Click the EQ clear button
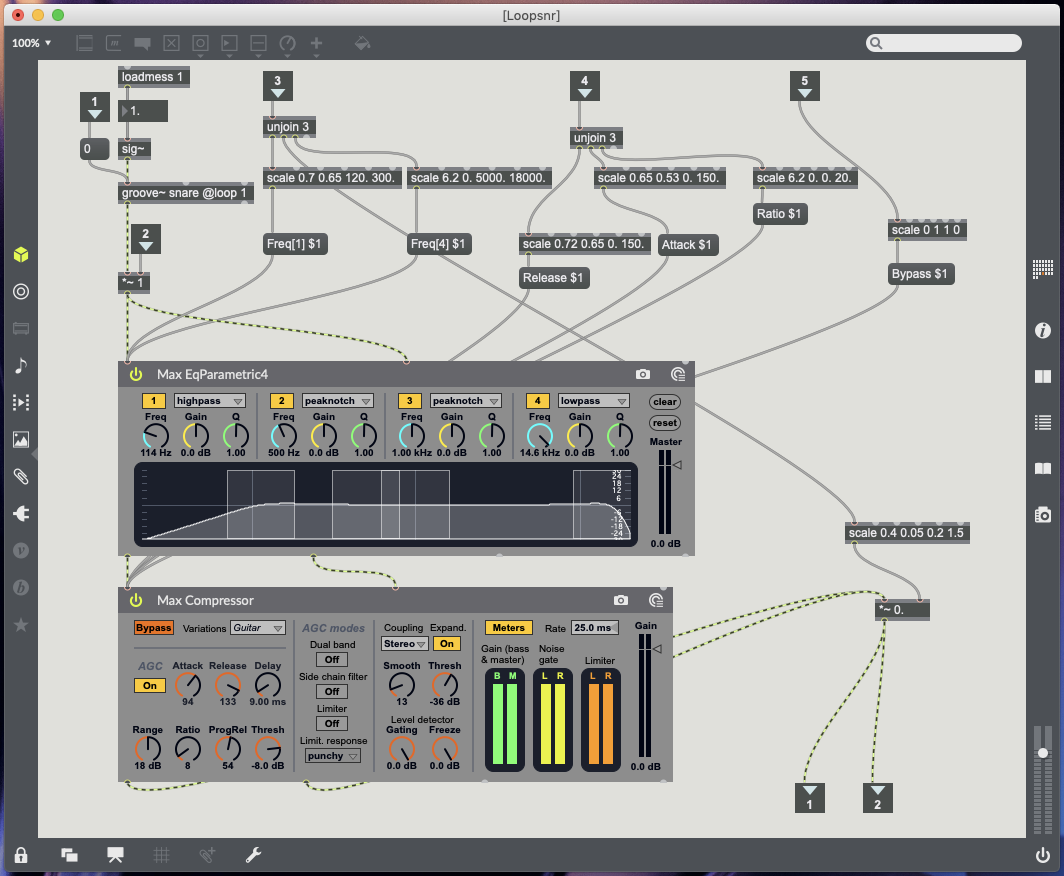The width and height of the screenshot is (1064, 876). [665, 402]
